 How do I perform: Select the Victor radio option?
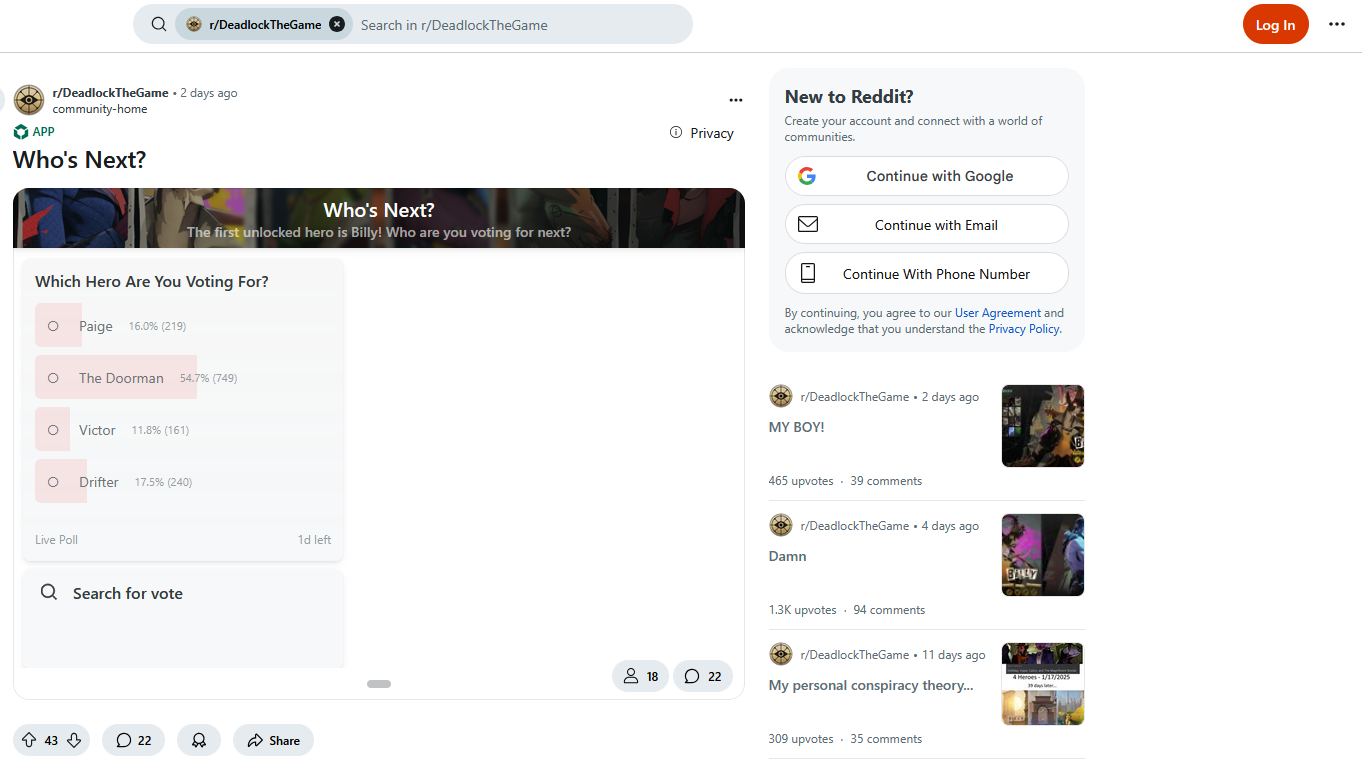pyautogui.click(x=54, y=430)
